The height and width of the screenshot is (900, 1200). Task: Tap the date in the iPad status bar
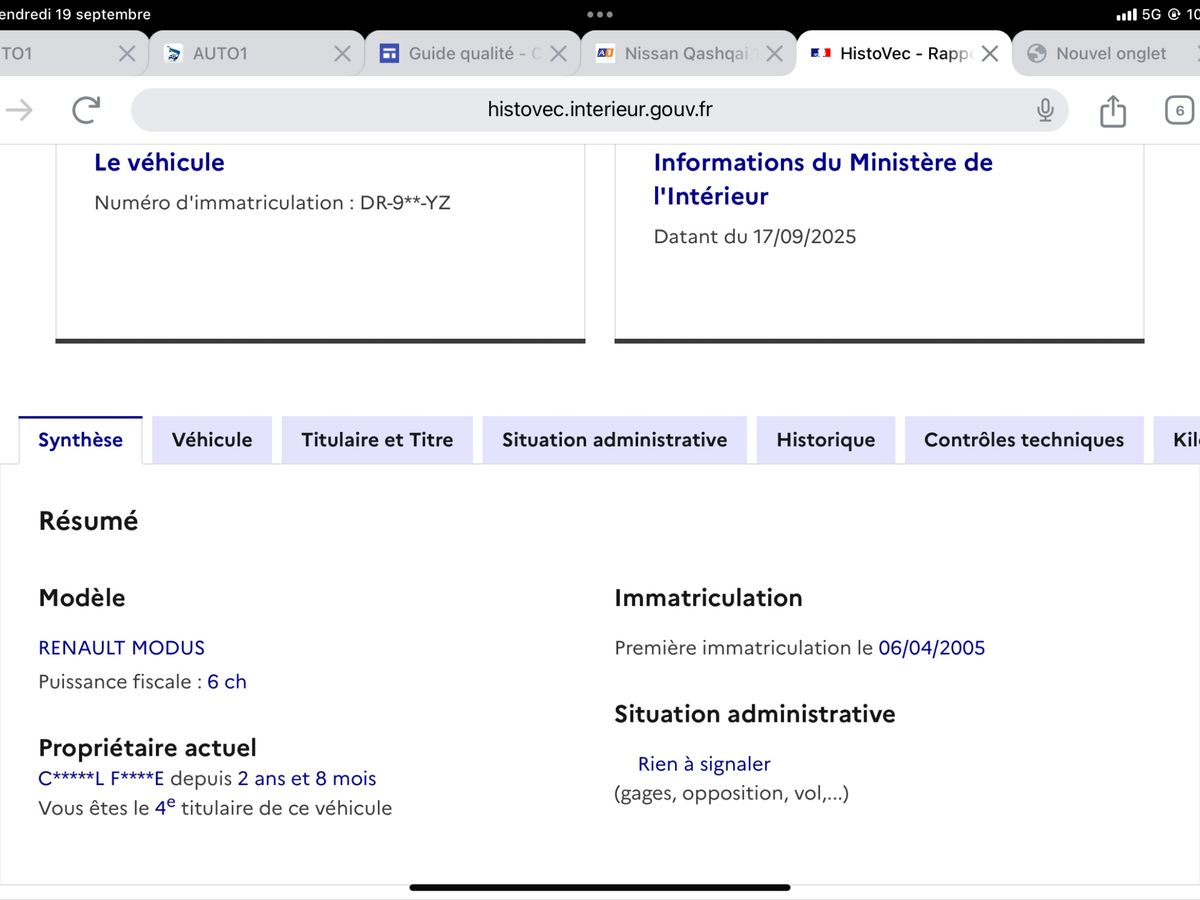tap(75, 15)
